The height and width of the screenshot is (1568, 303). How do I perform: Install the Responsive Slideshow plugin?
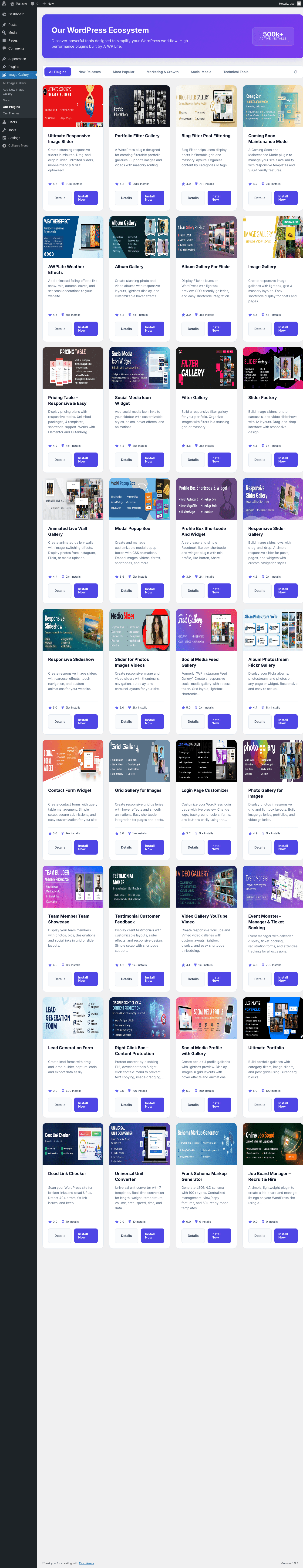click(86, 721)
